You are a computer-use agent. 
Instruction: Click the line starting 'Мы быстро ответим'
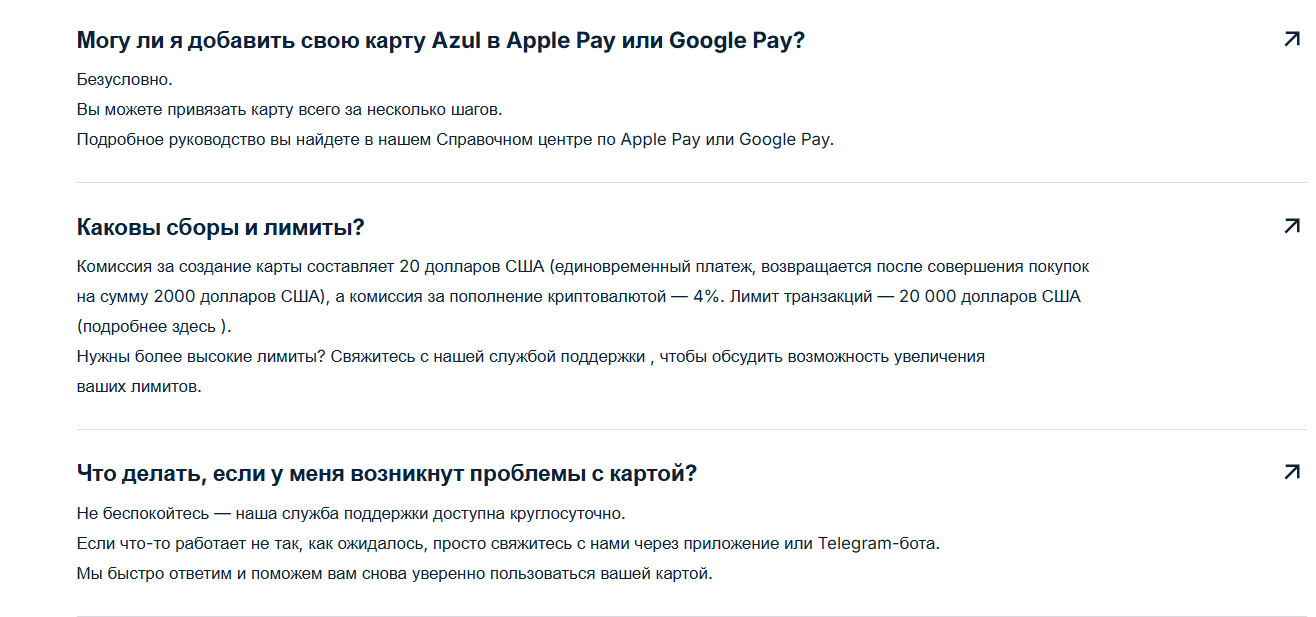(394, 574)
